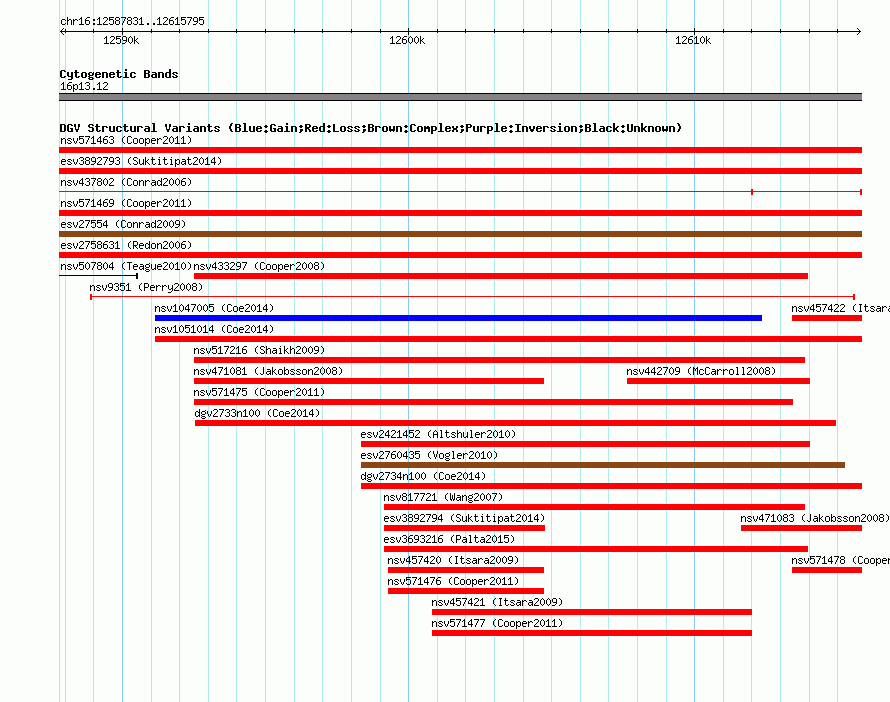Select the black nsv507804 (Teague2010) feature
The image size is (890, 702).
(99, 276)
